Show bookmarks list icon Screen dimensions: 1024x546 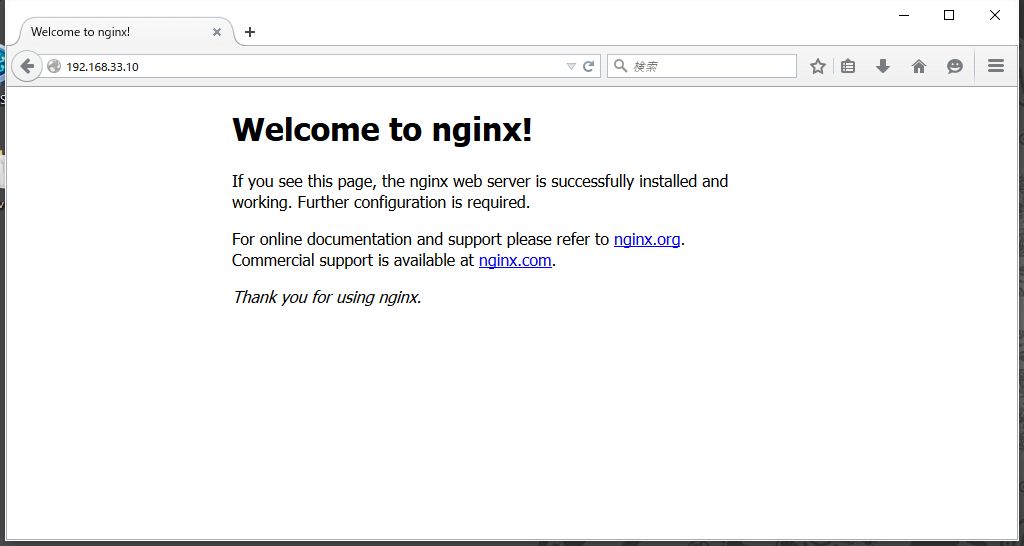click(848, 66)
